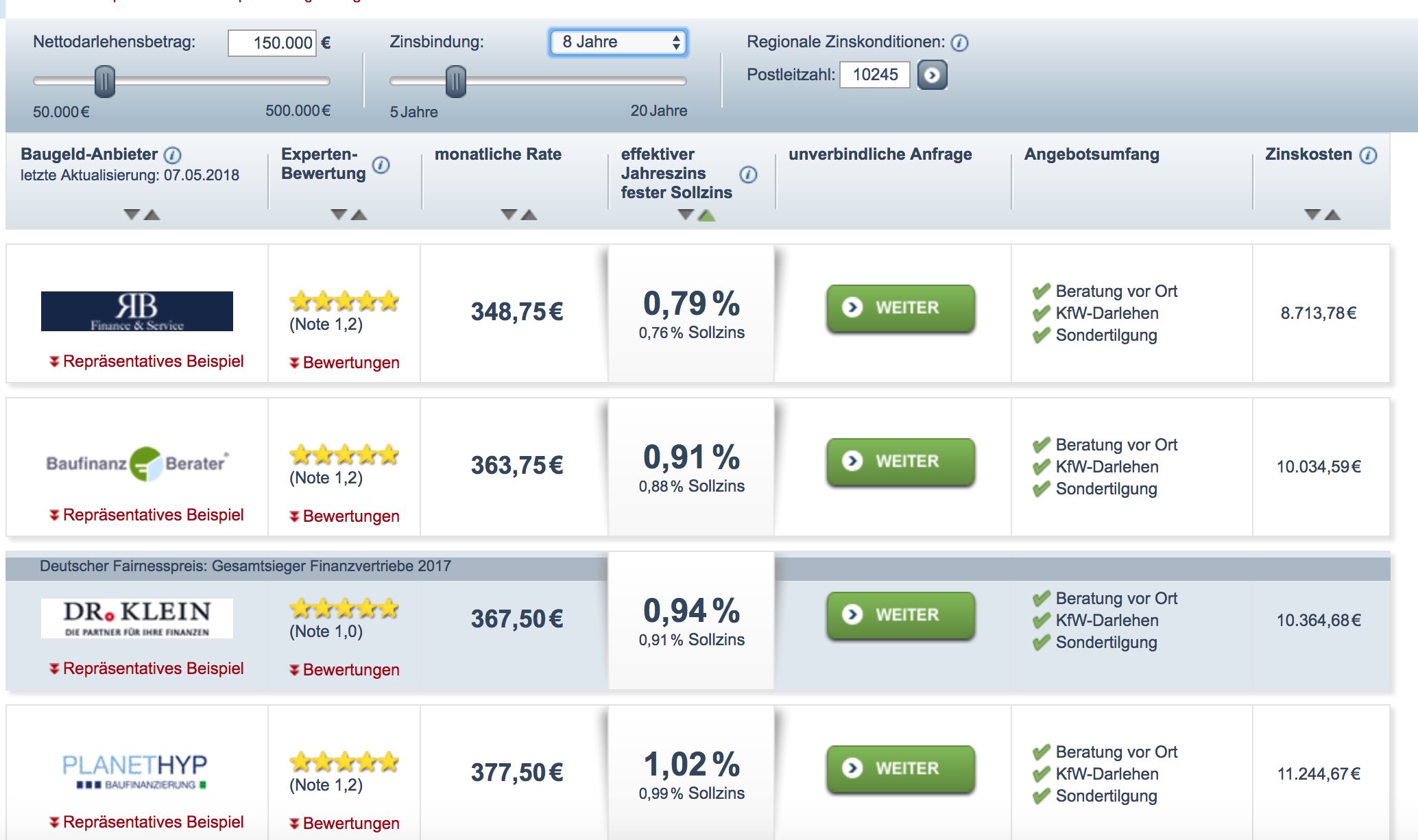The image size is (1418, 840).
Task: Click WEITER for the 0,94 % offer
Action: (901, 616)
